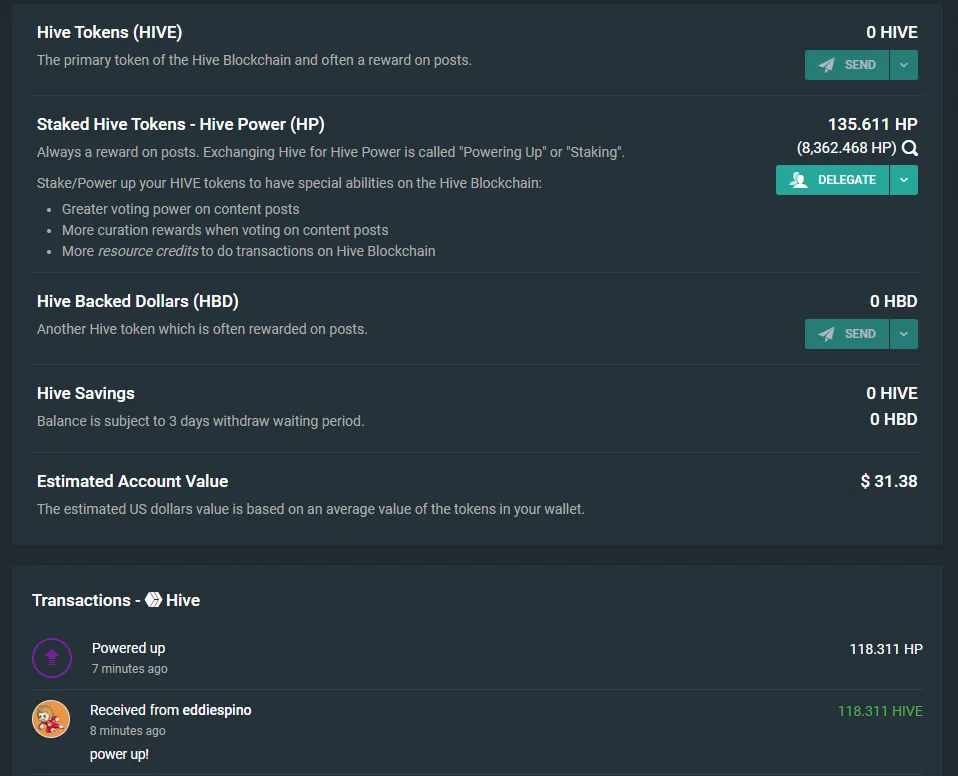Open dropdown next to HIVE SEND button
This screenshot has width=958, height=776.
(904, 65)
